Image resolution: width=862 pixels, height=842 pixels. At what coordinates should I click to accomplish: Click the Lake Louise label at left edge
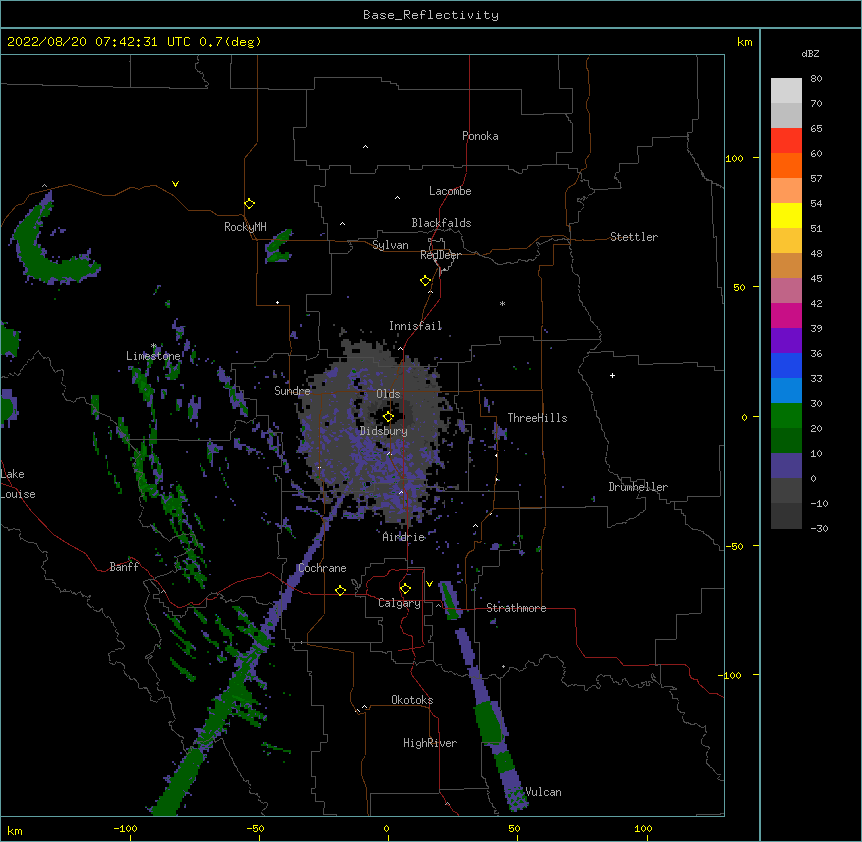pyautogui.click(x=18, y=484)
